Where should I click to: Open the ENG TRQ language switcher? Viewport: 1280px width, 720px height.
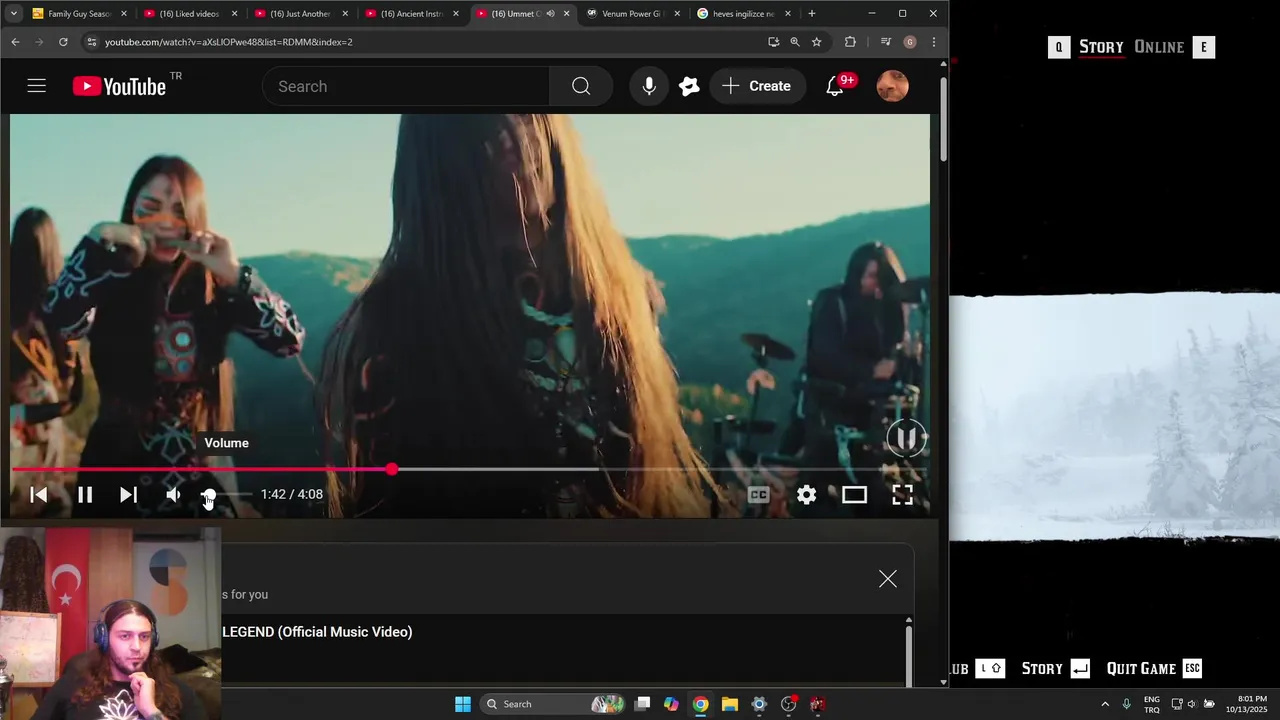1152,704
